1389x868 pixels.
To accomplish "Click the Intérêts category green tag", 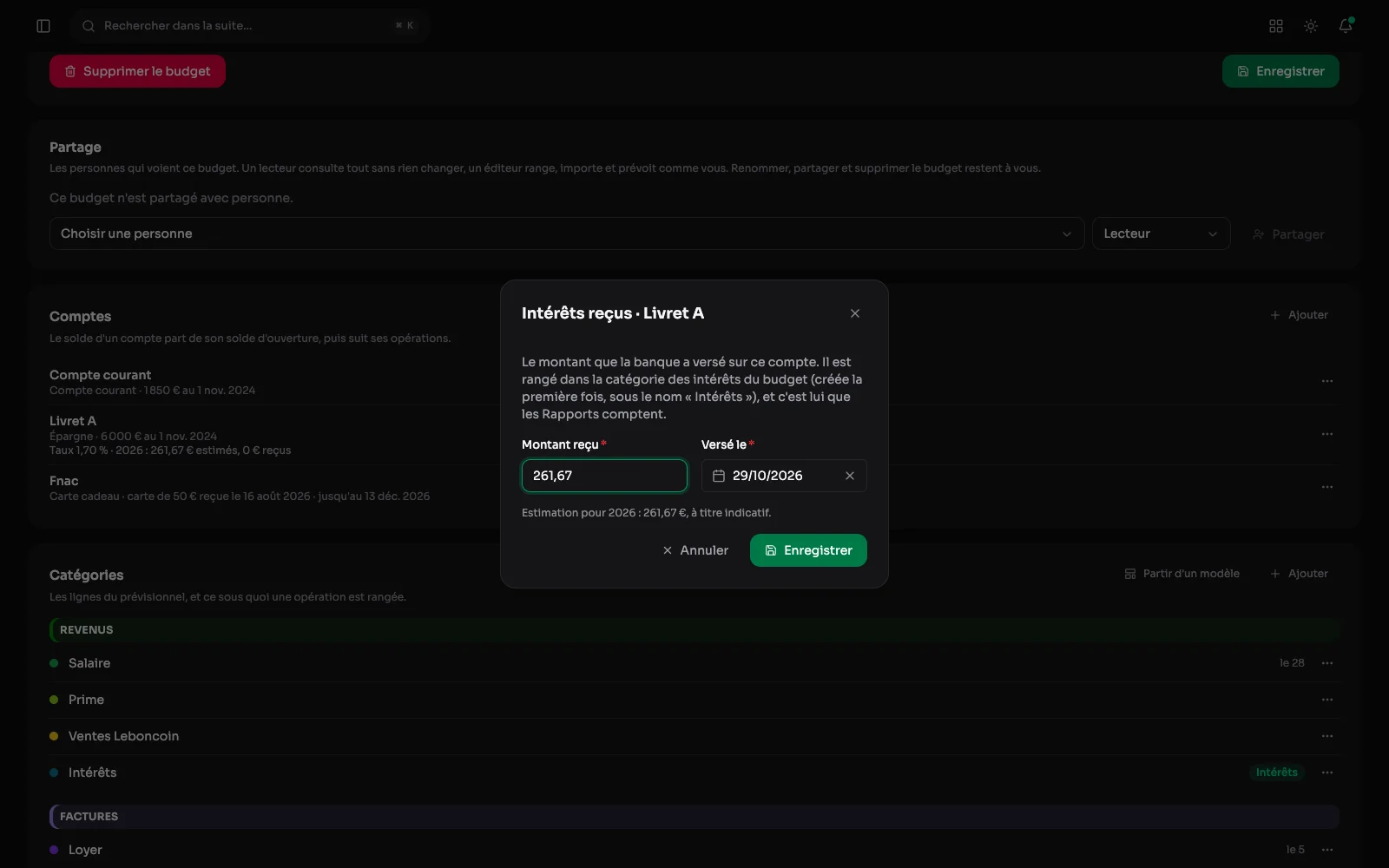I will 1276,773.
